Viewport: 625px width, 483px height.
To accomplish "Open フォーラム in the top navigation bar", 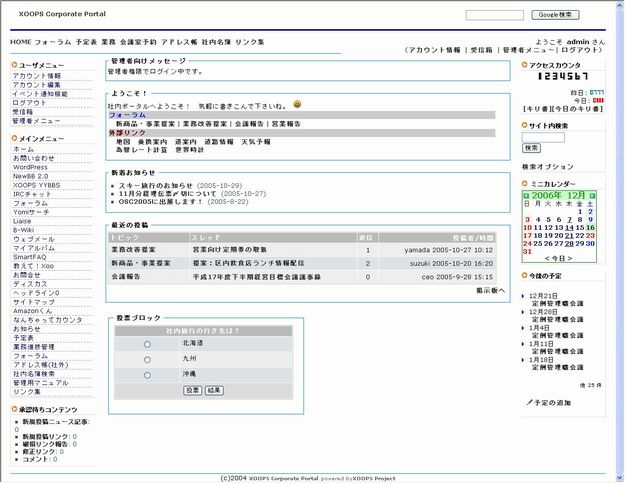I will point(52,43).
